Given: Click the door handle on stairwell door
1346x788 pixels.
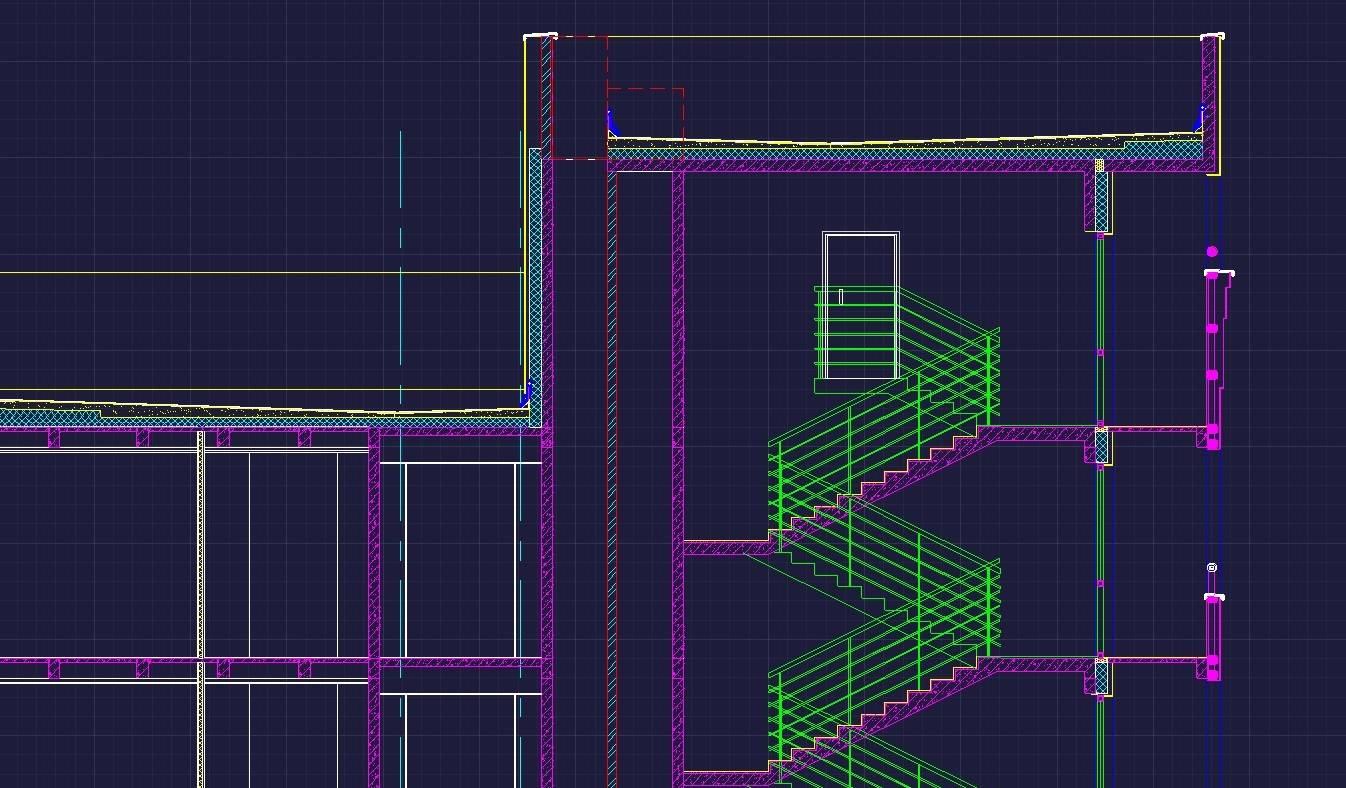Looking at the screenshot, I should 841,297.
